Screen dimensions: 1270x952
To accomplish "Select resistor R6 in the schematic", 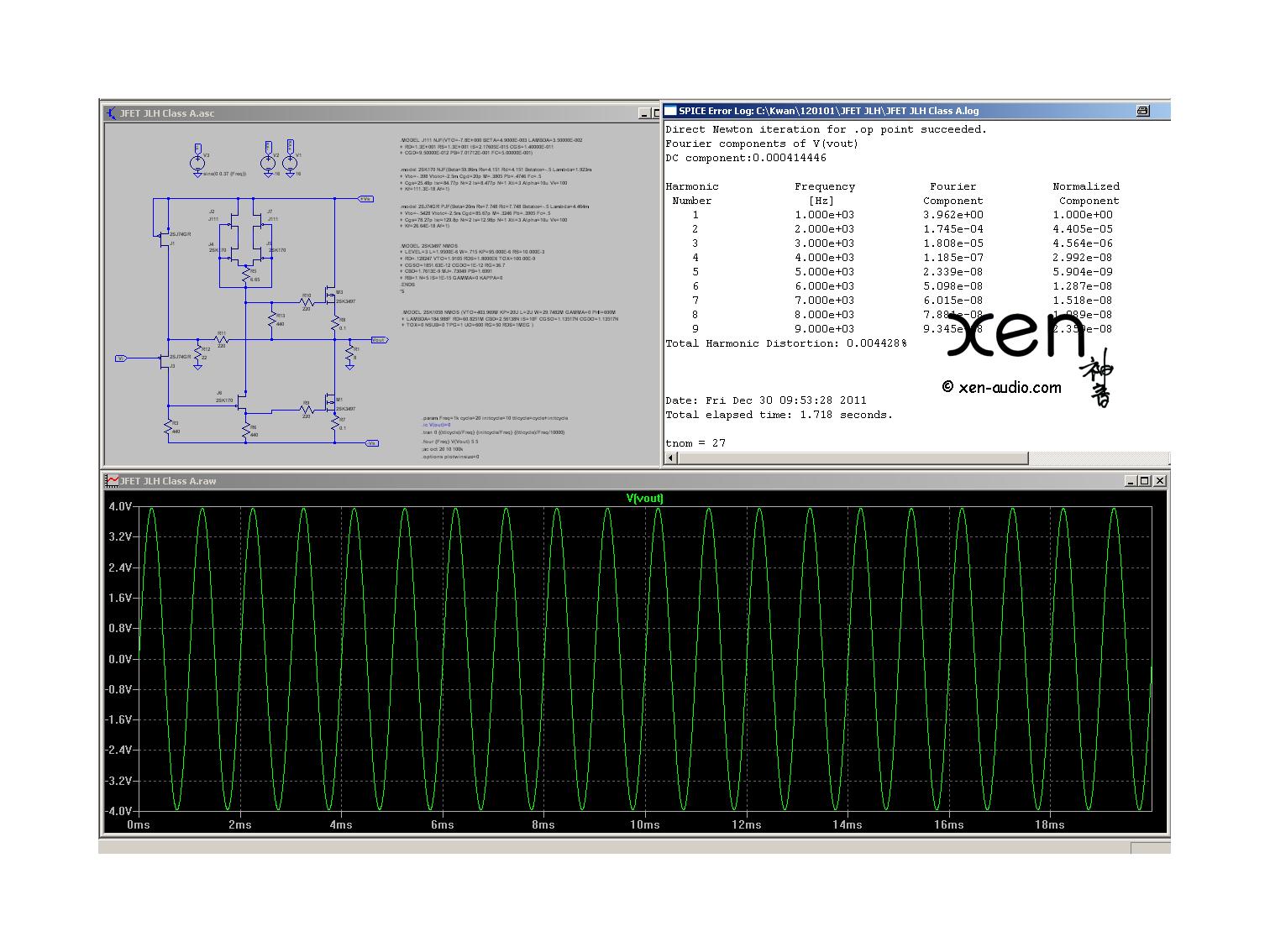I will tap(245, 431).
